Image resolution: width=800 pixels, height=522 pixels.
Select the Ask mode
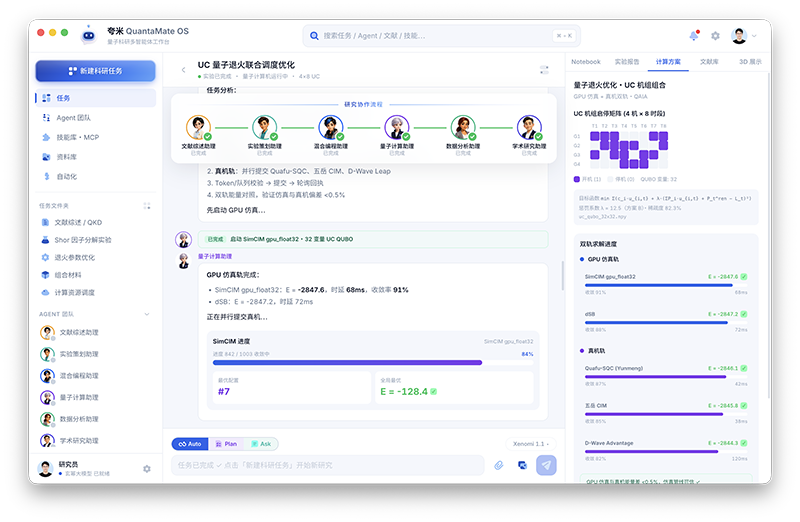coord(261,444)
